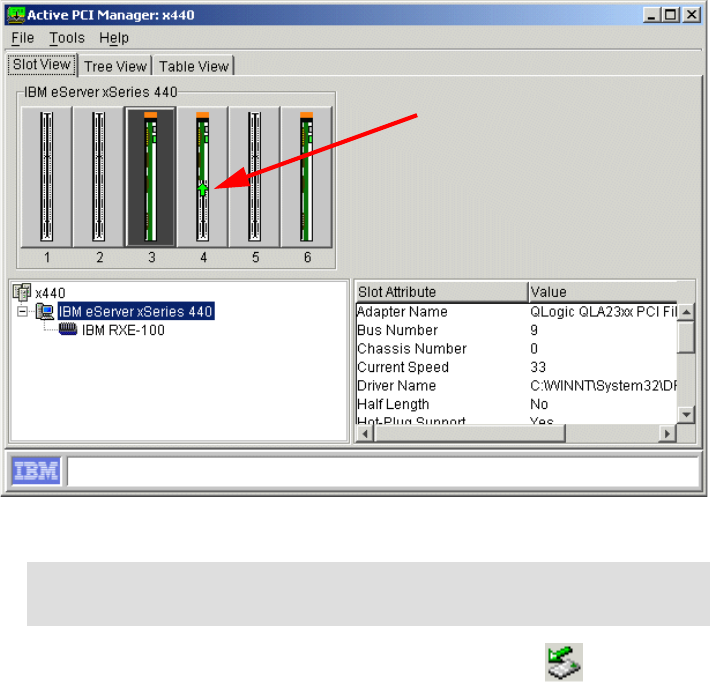Click the Value column header
Screen dimensions: 710x682
(603, 292)
